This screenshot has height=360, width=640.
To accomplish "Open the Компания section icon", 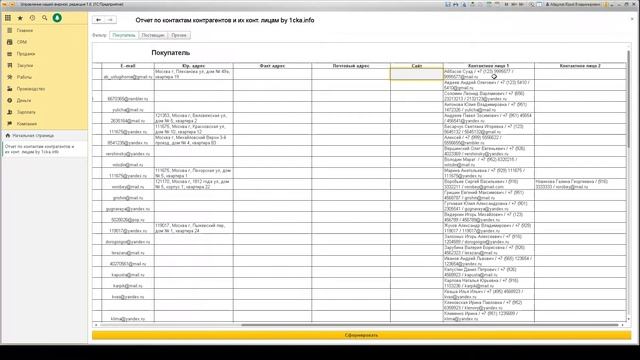I will point(9,124).
